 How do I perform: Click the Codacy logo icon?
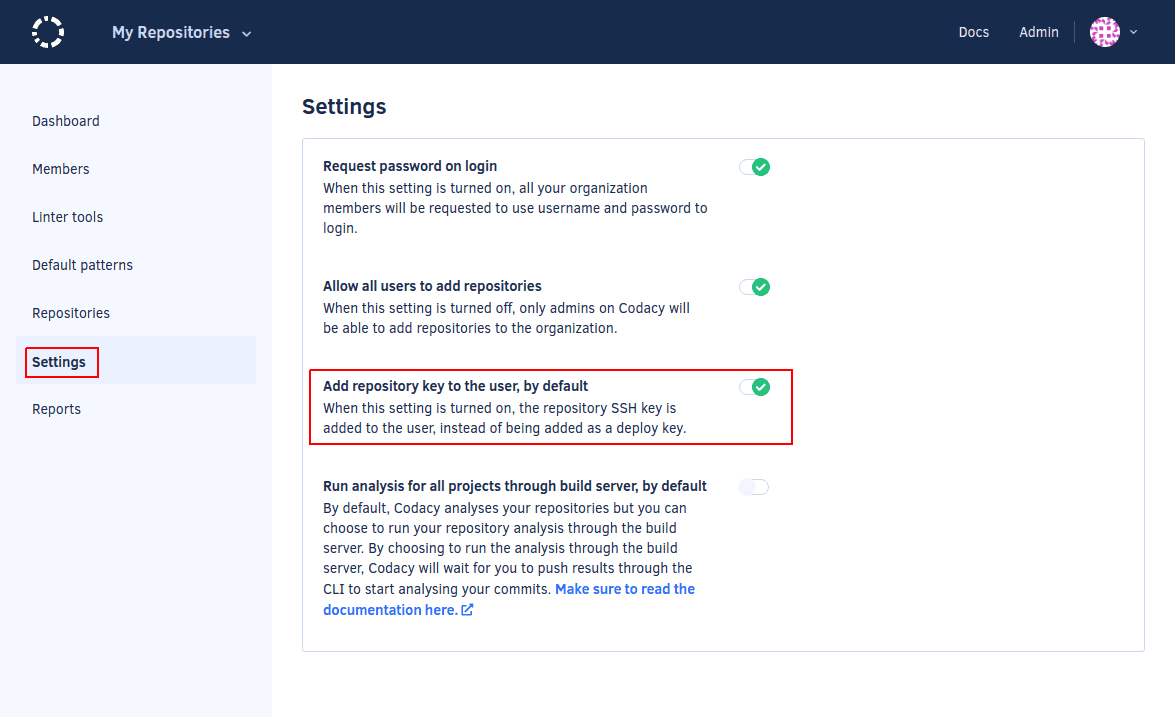pos(47,31)
